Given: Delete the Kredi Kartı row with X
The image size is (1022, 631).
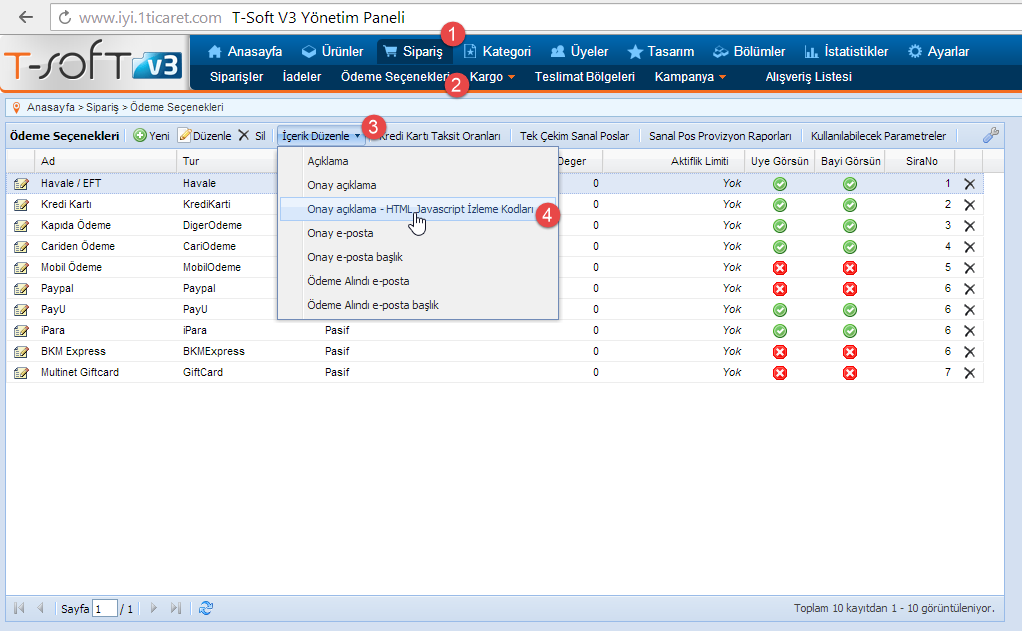Looking at the screenshot, I should [969, 205].
